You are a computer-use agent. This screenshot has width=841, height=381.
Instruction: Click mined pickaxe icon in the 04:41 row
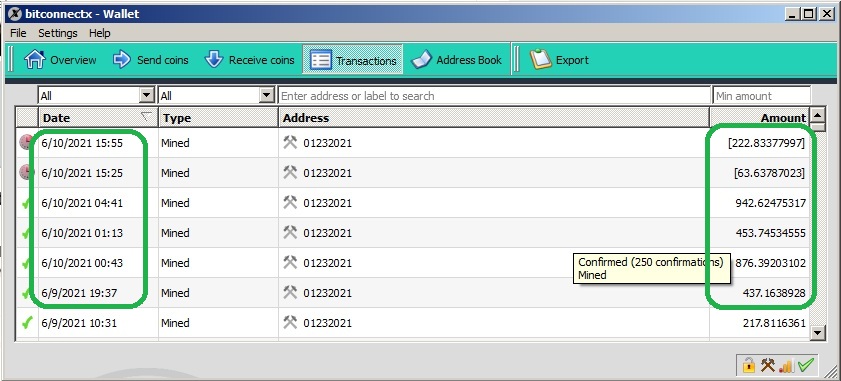click(290, 202)
